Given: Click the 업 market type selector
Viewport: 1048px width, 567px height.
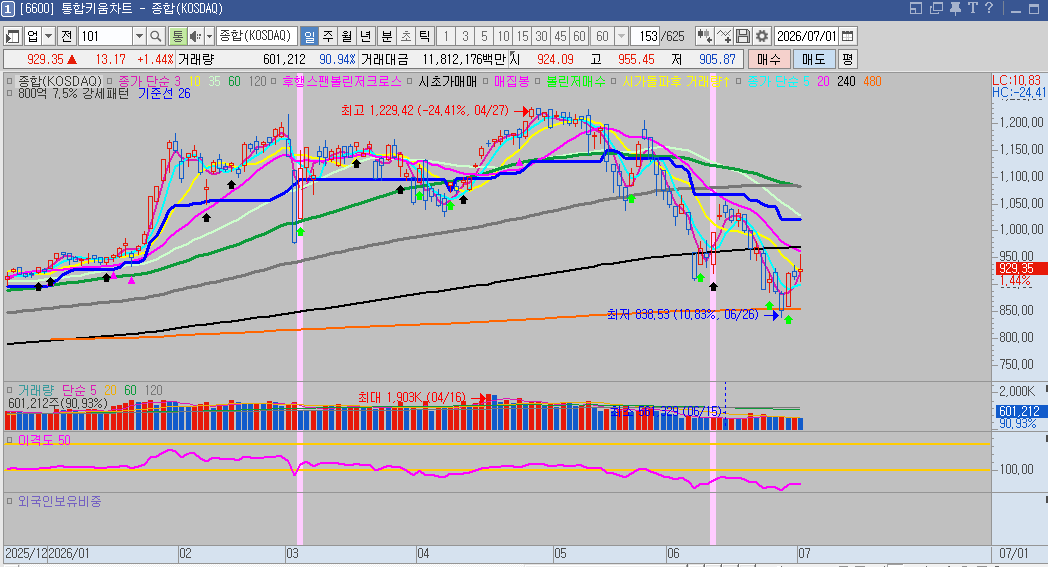Looking at the screenshot, I should pos(33,36).
